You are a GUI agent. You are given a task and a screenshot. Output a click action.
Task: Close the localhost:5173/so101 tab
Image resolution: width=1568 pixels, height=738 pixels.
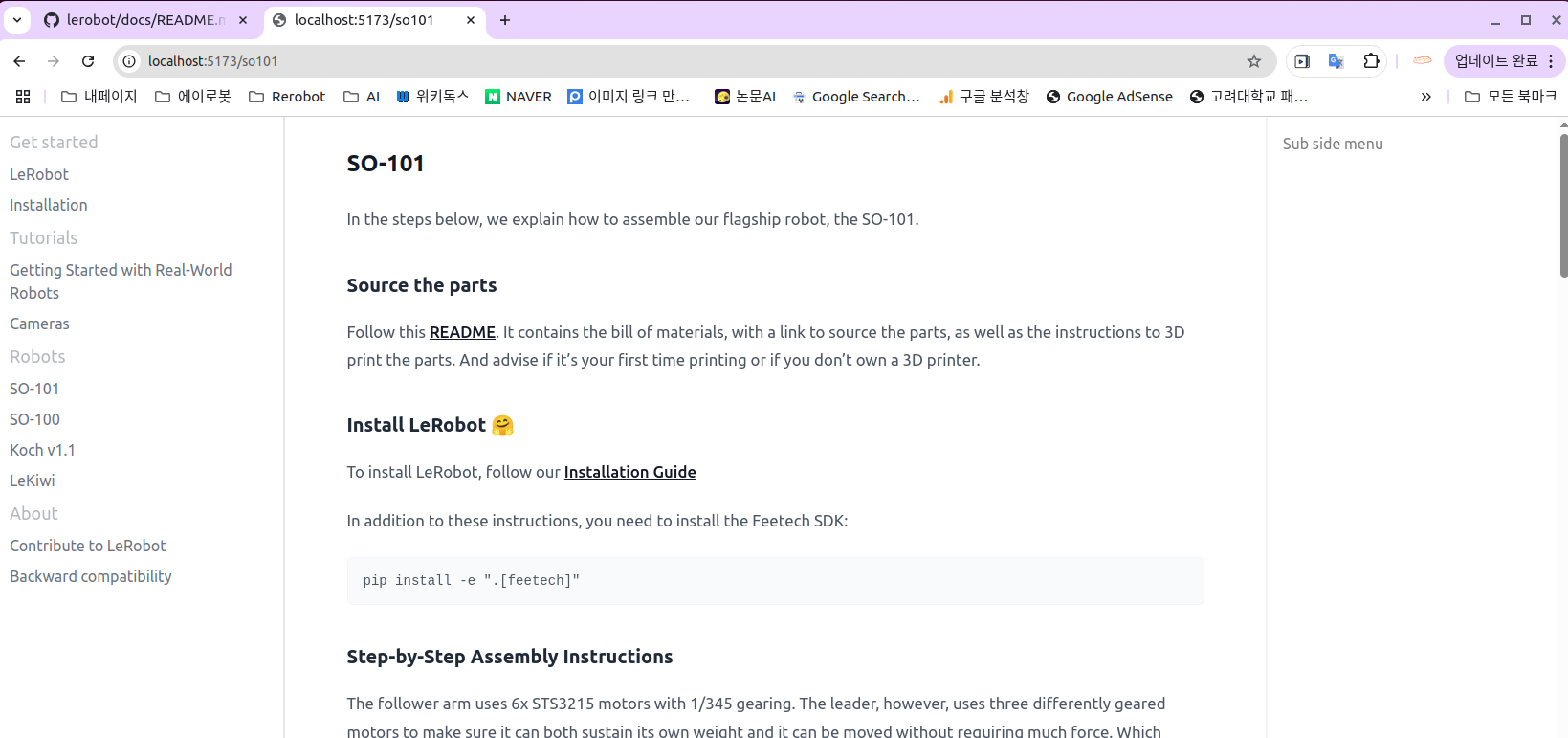click(x=471, y=20)
